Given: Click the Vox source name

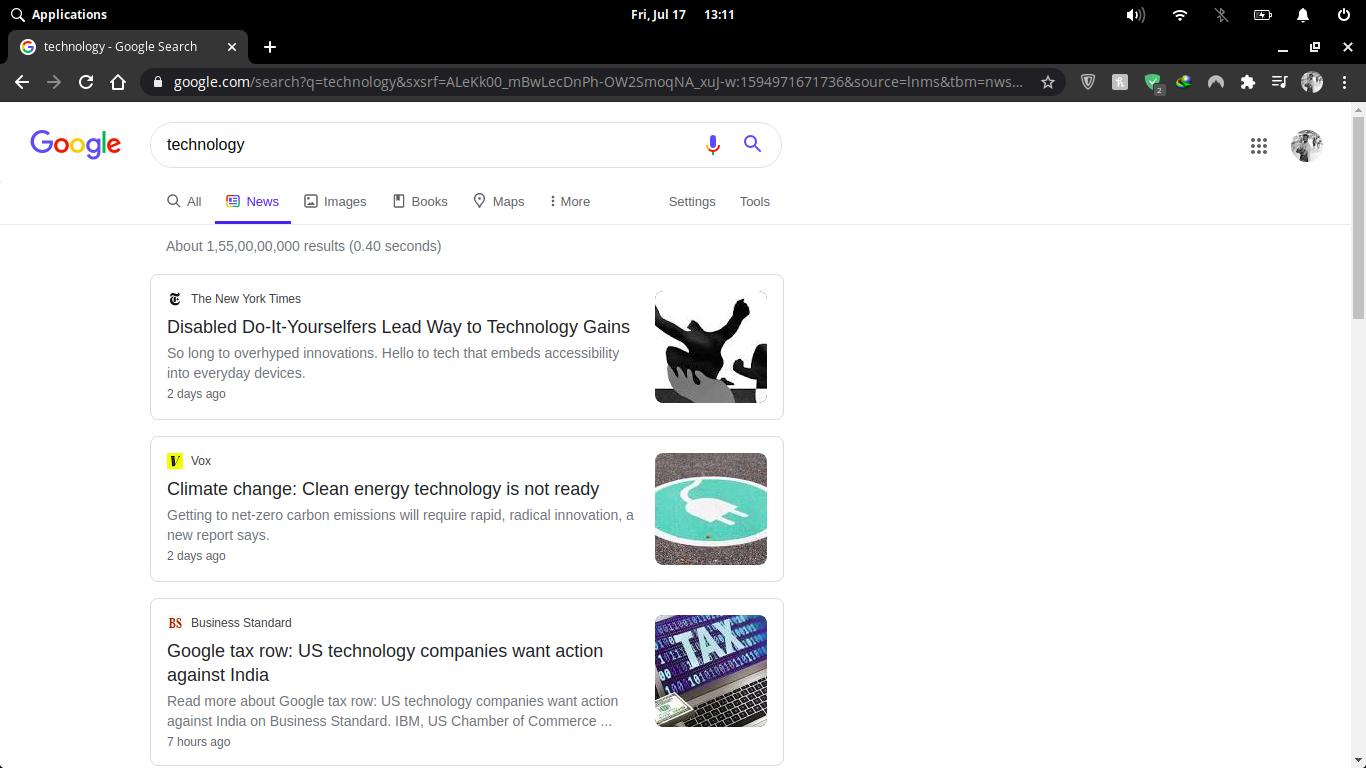Looking at the screenshot, I should 201,461.
